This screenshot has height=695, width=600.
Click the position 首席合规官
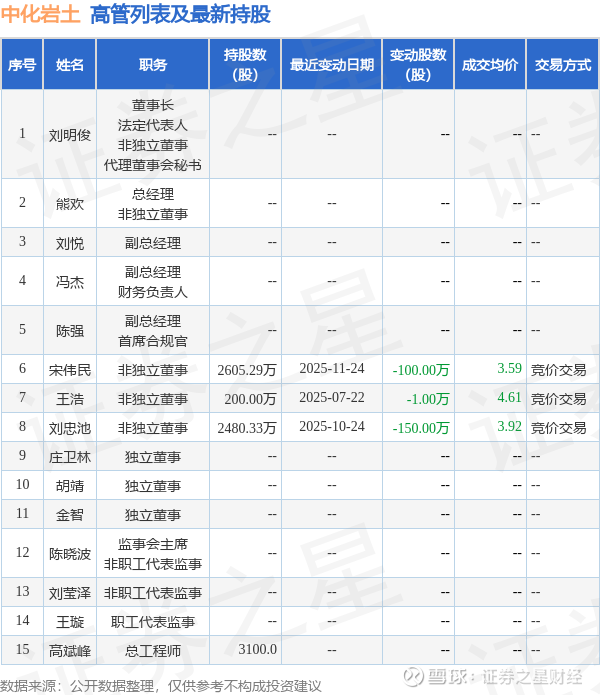coord(153,341)
